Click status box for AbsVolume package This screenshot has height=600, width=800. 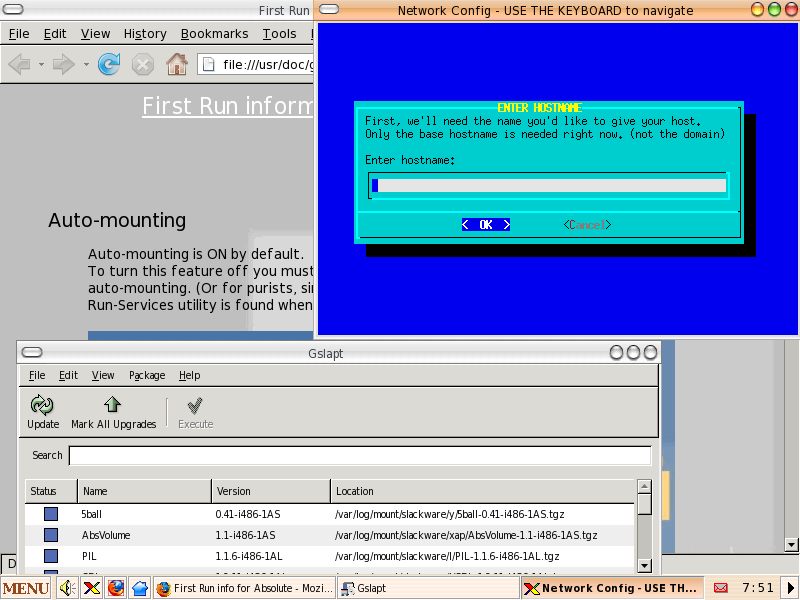51,535
